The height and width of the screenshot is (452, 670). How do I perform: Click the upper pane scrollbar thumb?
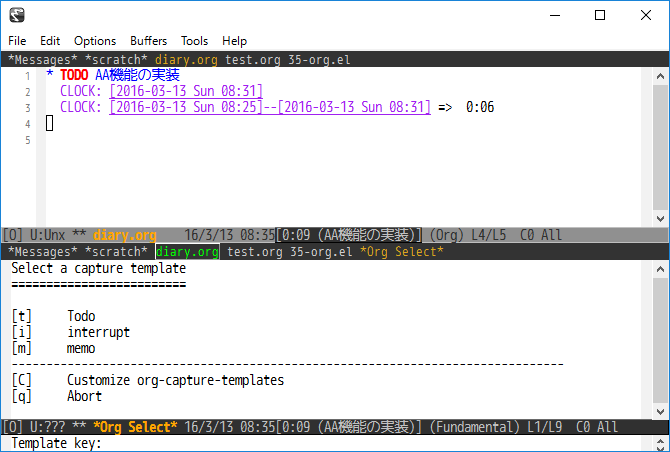661,147
